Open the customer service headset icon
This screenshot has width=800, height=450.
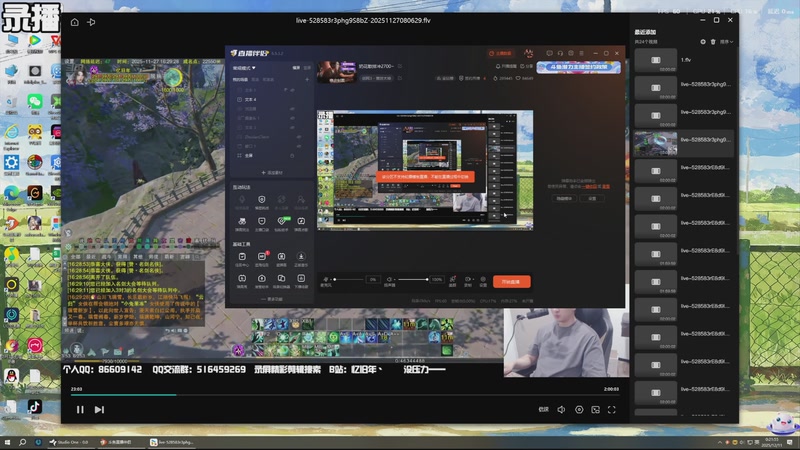point(560,53)
